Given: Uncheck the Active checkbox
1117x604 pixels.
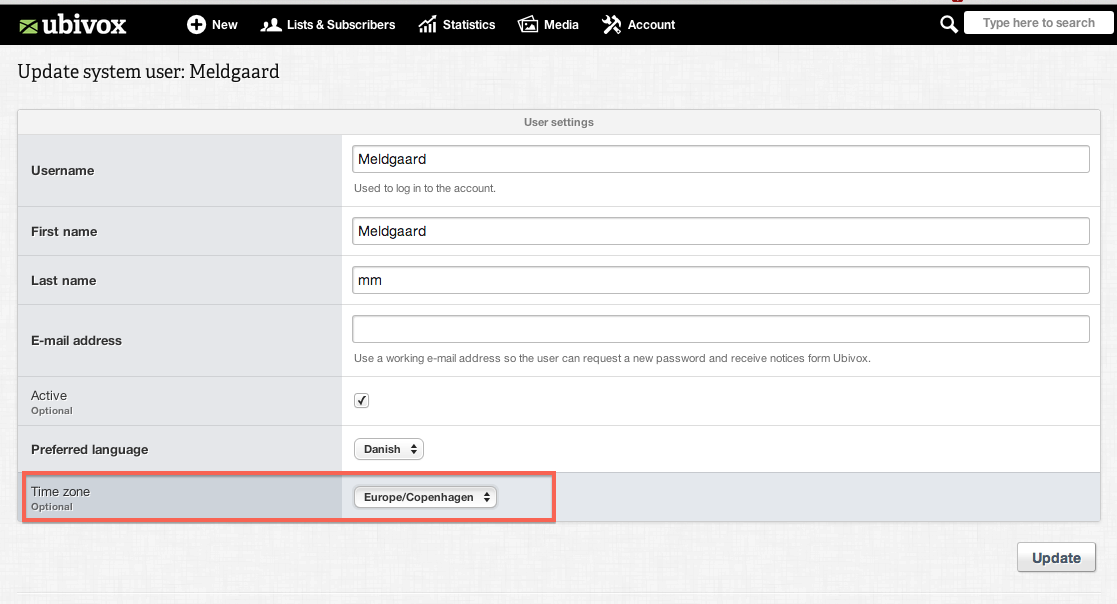Looking at the screenshot, I should (x=361, y=400).
